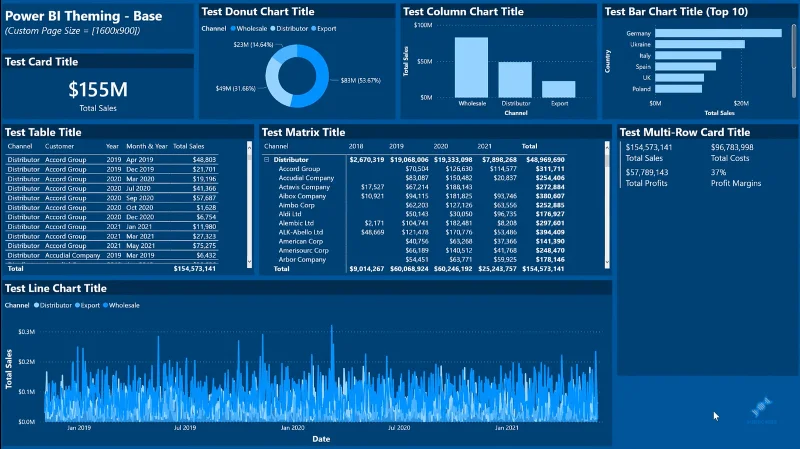Click the Accudial Company row in the table

click(112, 255)
